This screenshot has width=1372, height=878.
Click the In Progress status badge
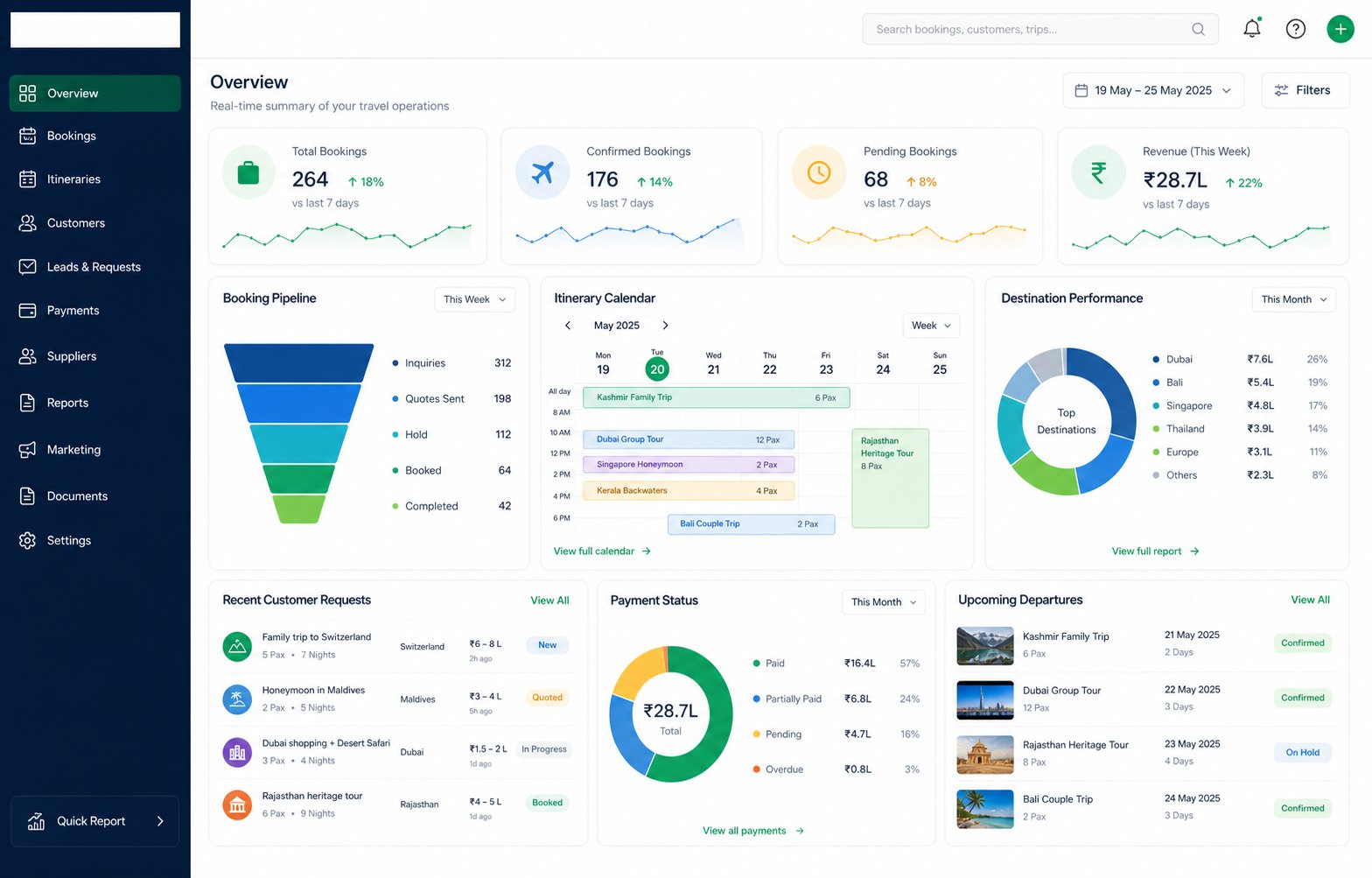(544, 749)
